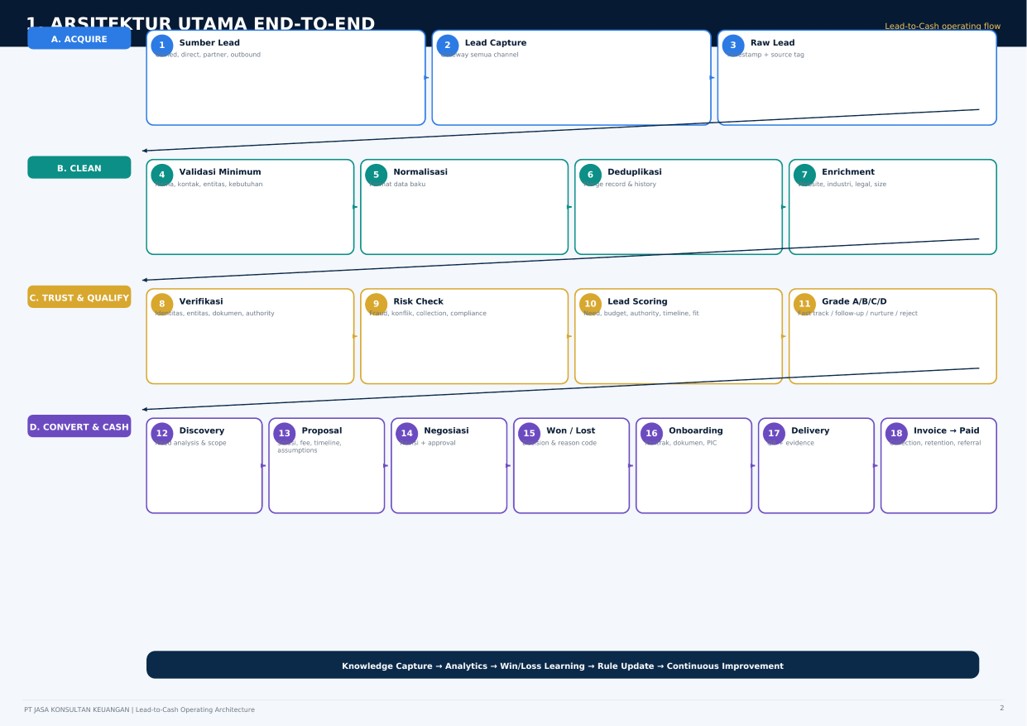Select the number 7 badge on Enrichment
Image resolution: width=1027 pixels, height=726 pixels.
point(804,174)
